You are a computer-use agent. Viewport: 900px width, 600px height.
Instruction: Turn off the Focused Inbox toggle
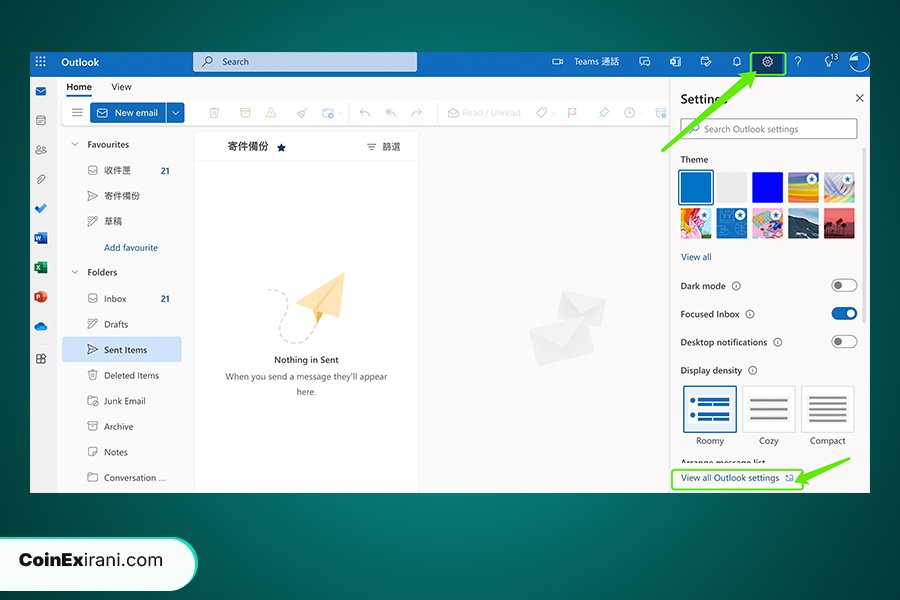(844, 314)
